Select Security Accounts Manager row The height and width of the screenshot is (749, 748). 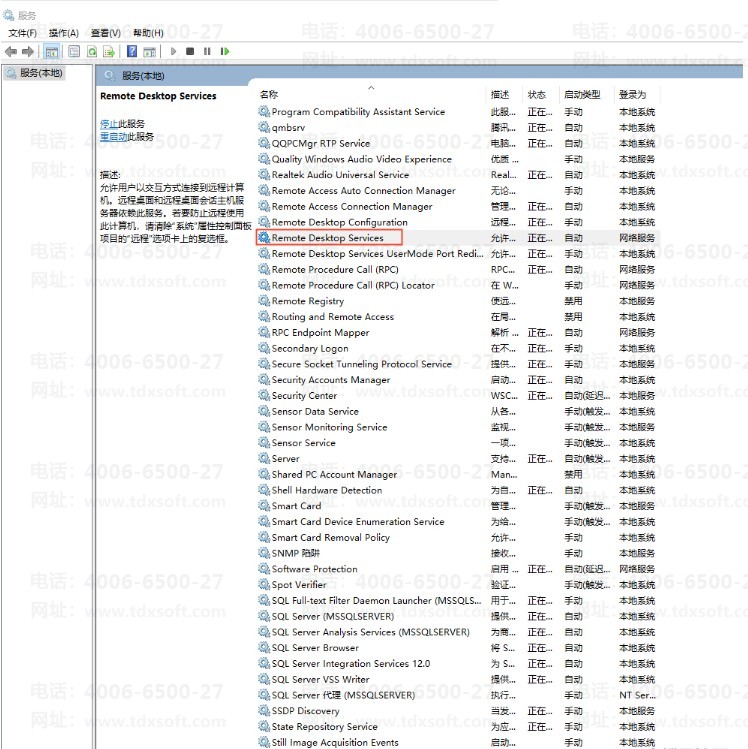459,380
